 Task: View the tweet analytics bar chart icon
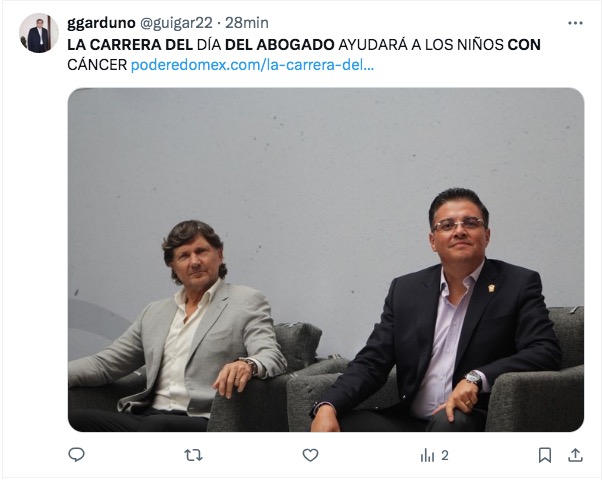427,455
